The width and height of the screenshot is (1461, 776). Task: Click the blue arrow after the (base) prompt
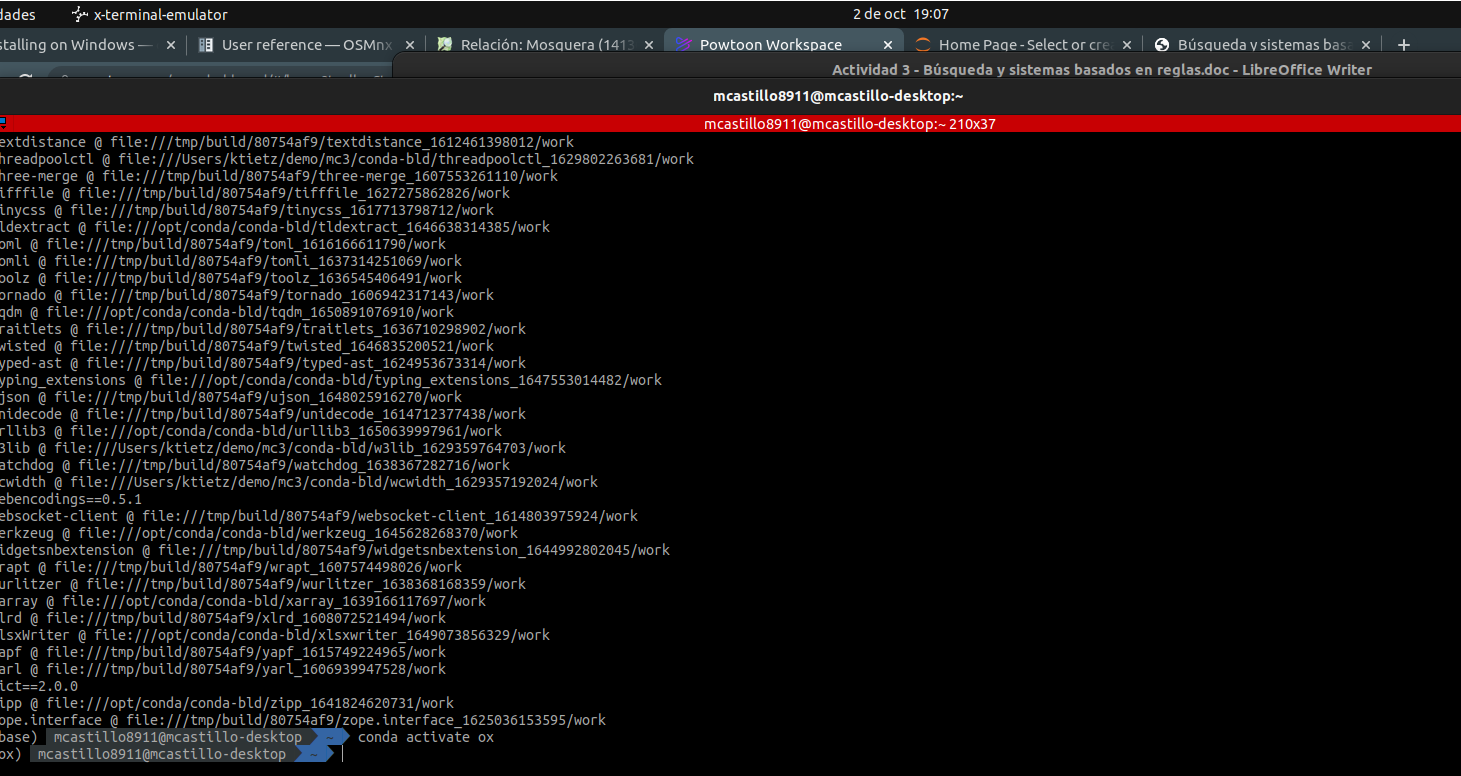click(x=330, y=736)
